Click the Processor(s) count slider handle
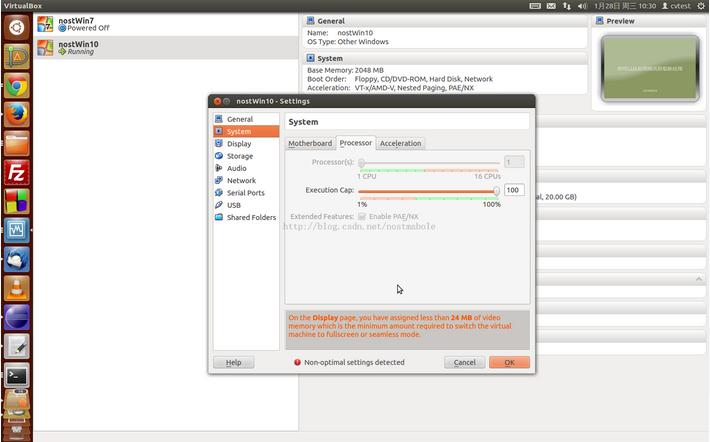The width and height of the screenshot is (710, 442). click(x=361, y=163)
